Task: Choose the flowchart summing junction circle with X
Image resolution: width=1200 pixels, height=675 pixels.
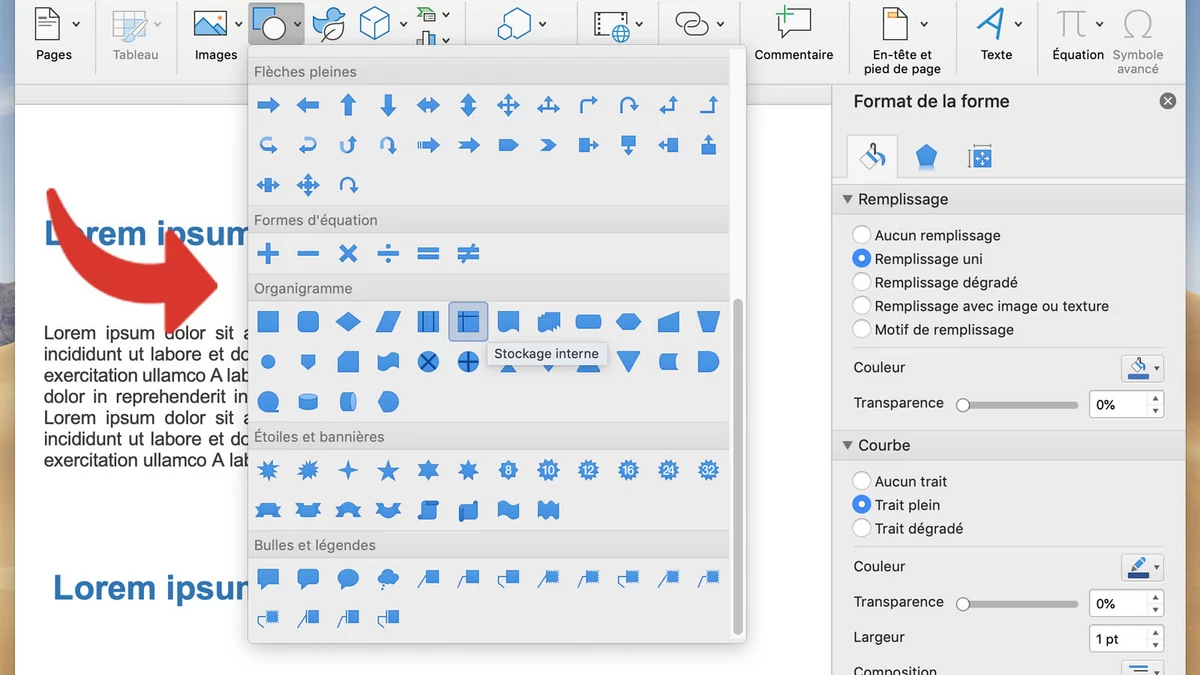Action: click(428, 362)
